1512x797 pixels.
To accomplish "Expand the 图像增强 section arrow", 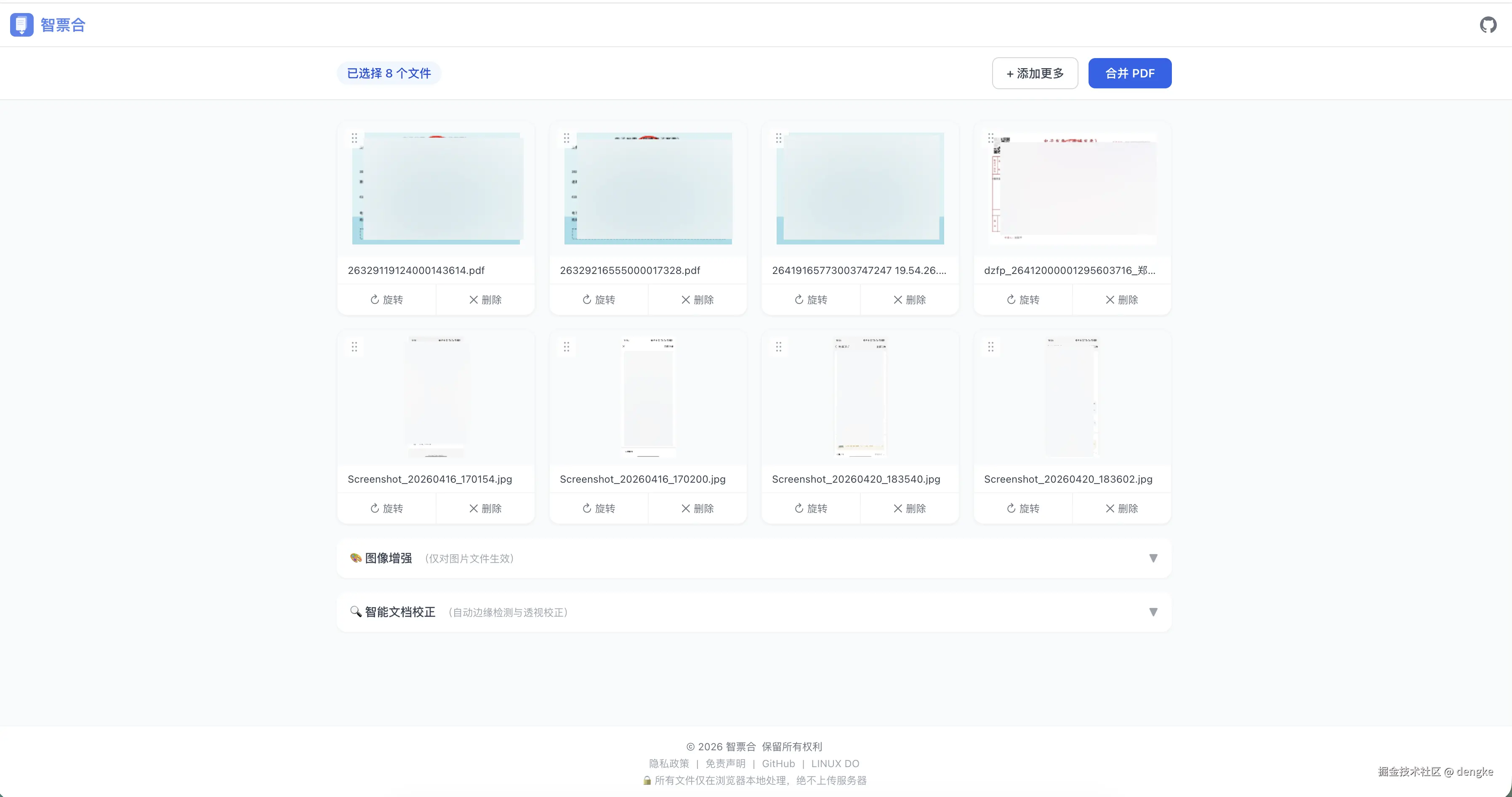I will click(1153, 558).
